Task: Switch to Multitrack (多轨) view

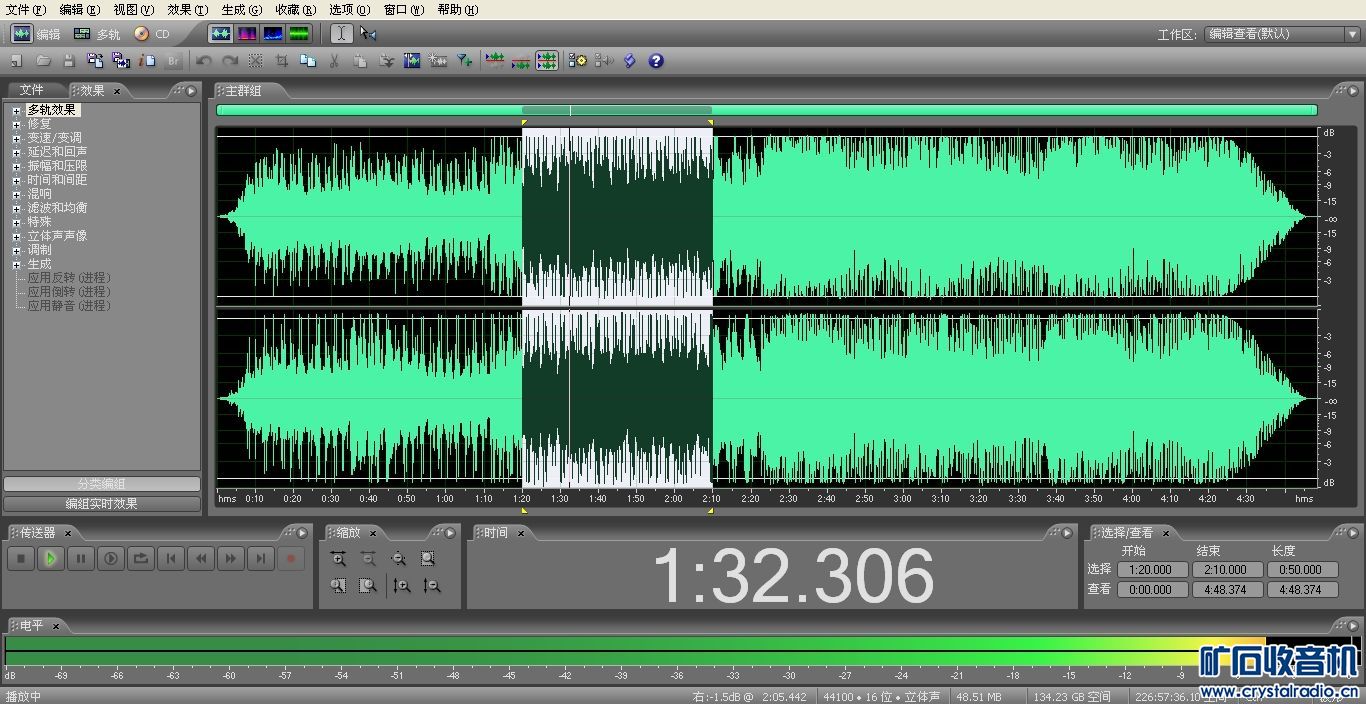Action: point(97,34)
